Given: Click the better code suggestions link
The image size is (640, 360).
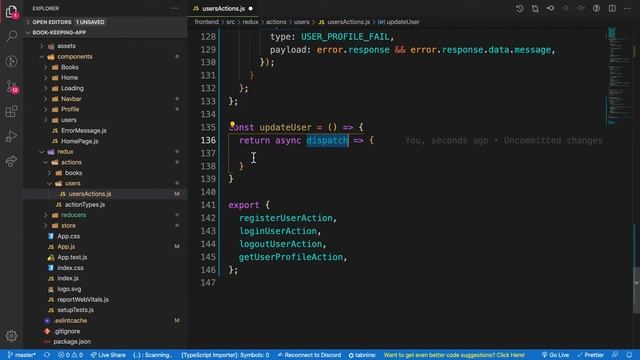Looking at the screenshot, I should pyautogui.click(x=454, y=355).
